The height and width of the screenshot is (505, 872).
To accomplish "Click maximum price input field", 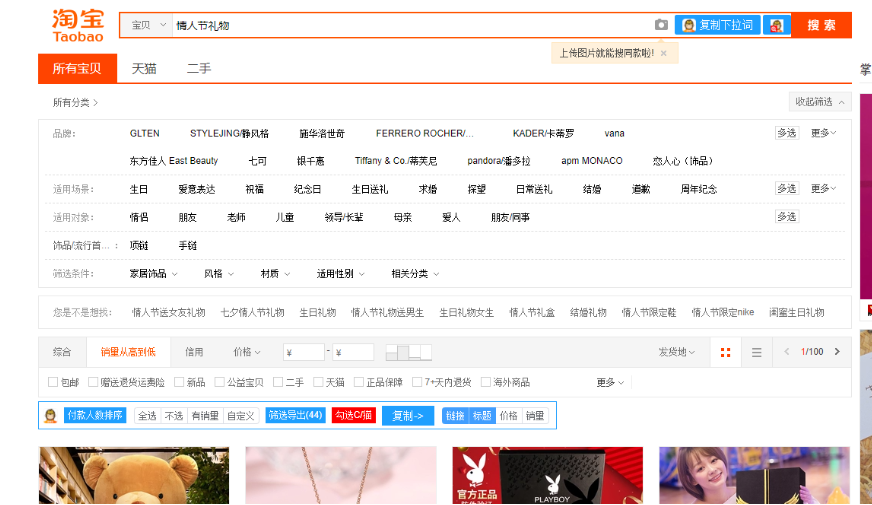I will [x=353, y=352].
